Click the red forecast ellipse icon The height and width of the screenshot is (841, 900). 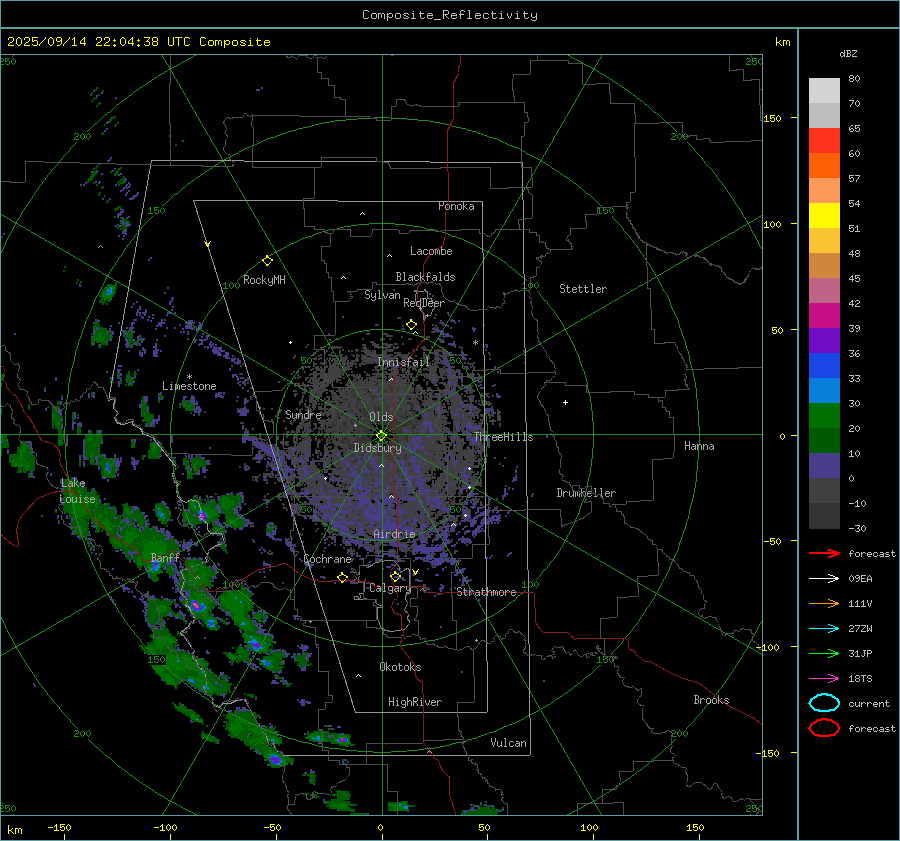point(824,728)
